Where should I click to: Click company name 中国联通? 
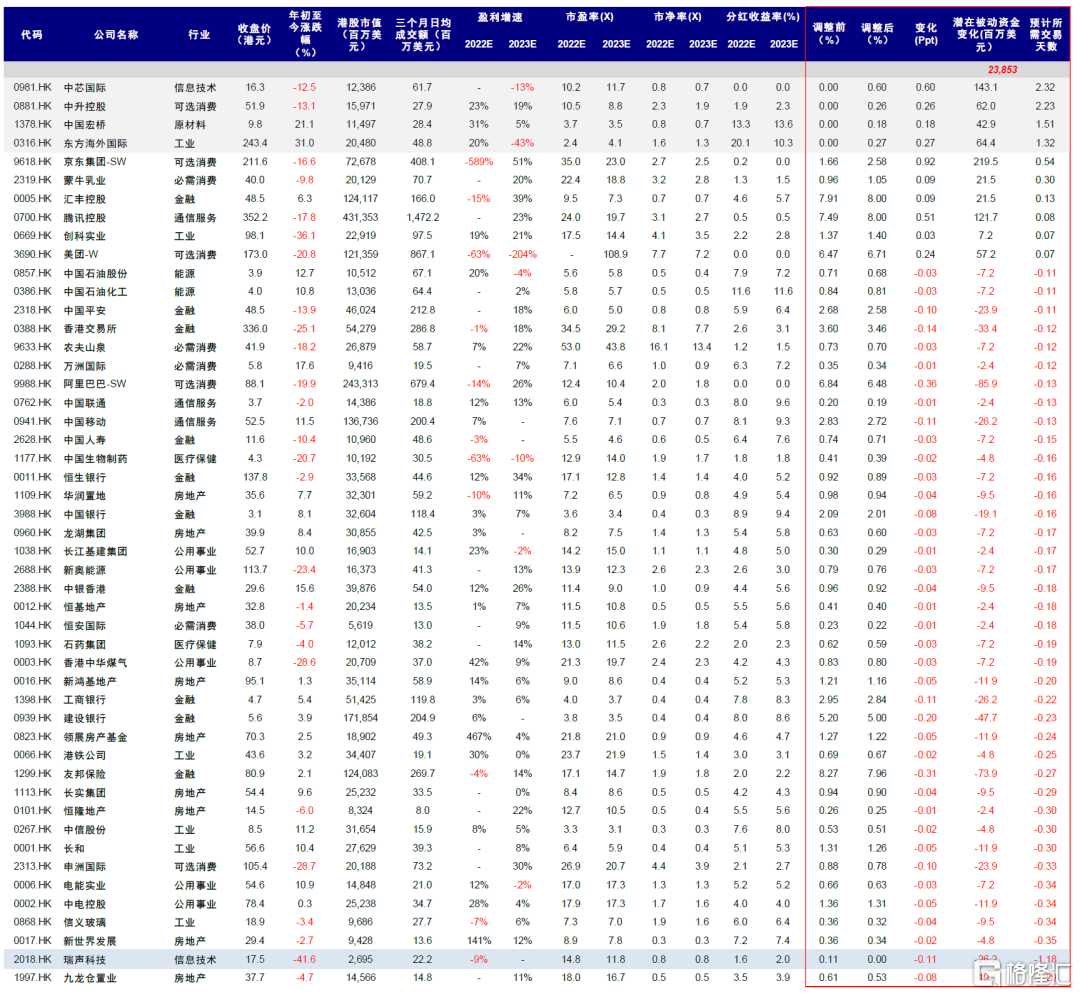coord(85,403)
